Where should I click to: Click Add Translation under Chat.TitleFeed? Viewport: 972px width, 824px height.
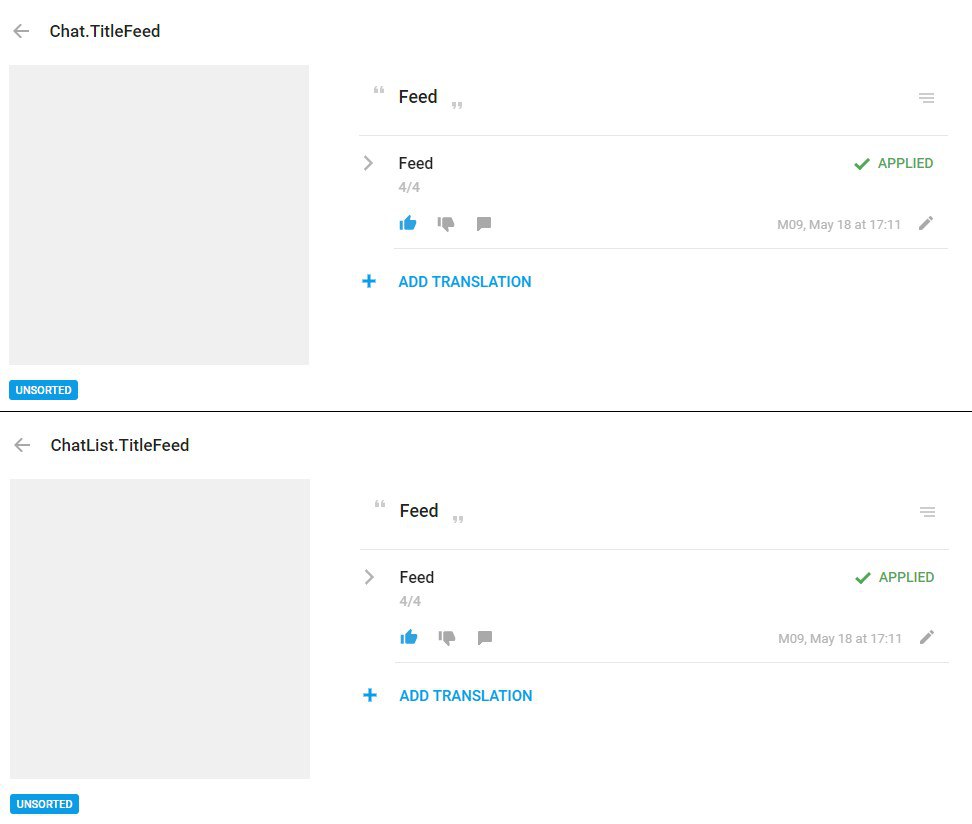point(464,282)
